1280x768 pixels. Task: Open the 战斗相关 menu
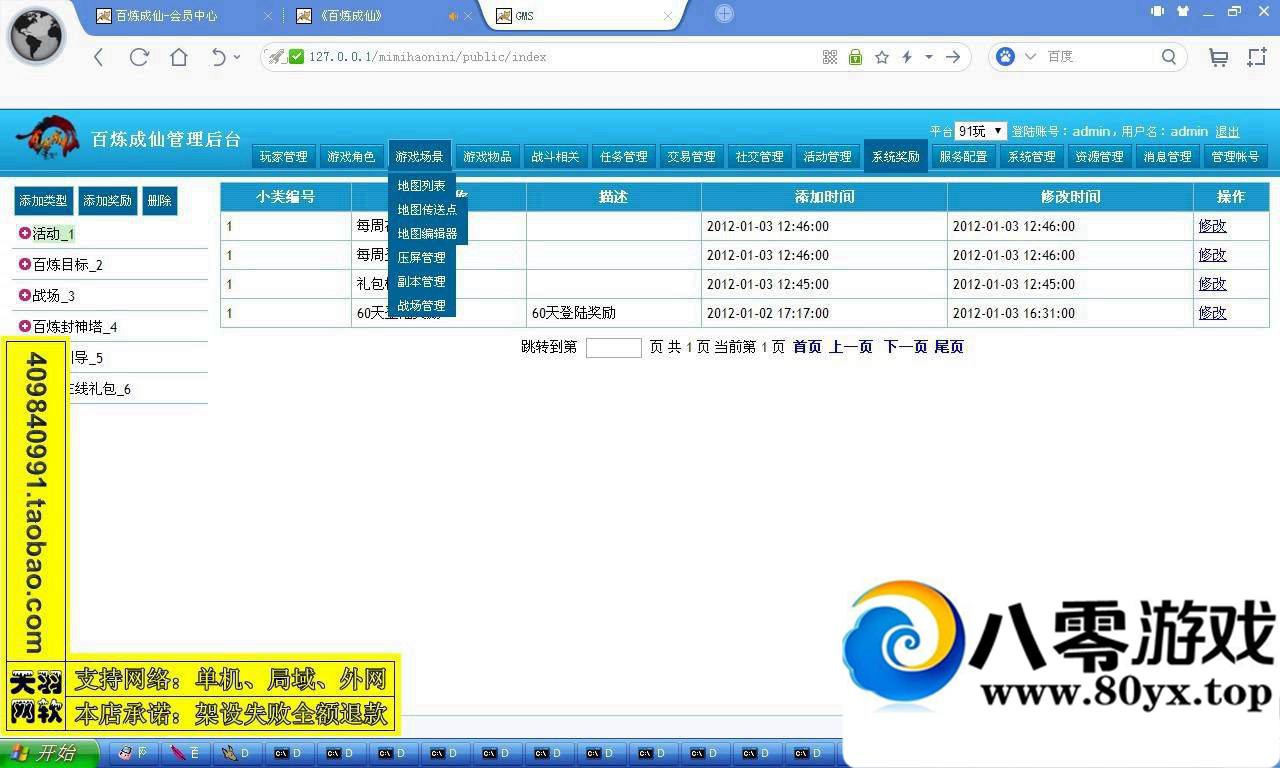pyautogui.click(x=555, y=157)
